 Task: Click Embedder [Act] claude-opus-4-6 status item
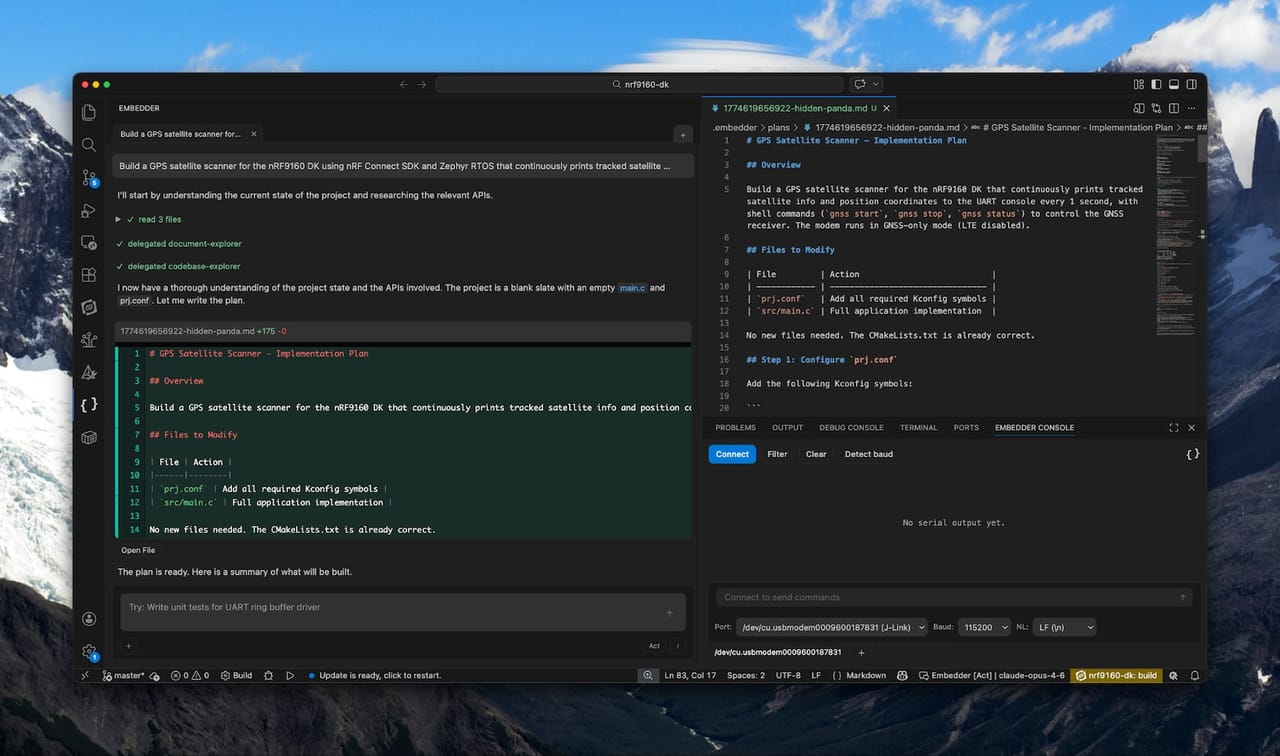click(991, 676)
